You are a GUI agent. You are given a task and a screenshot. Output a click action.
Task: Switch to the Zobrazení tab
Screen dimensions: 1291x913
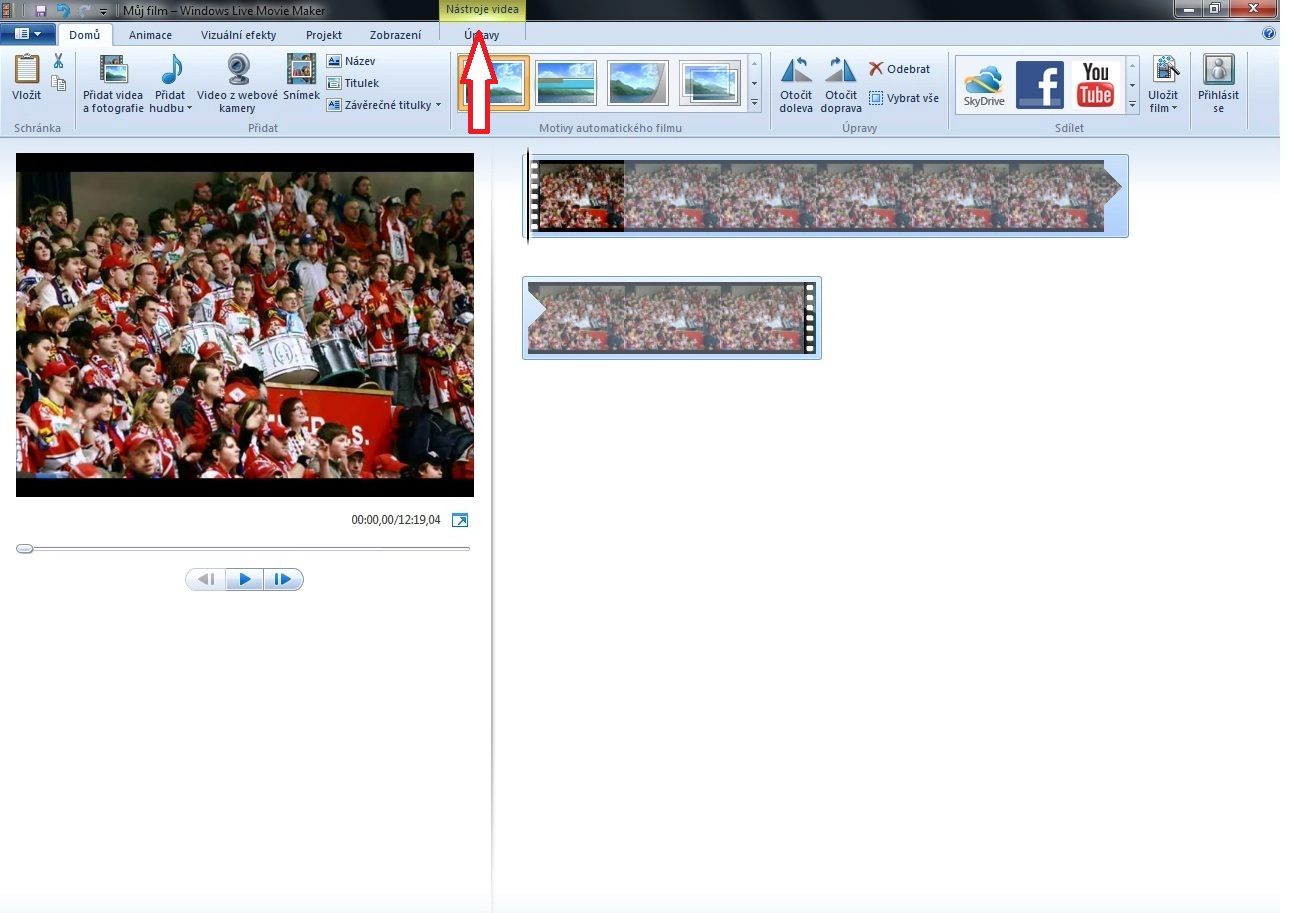[x=395, y=35]
